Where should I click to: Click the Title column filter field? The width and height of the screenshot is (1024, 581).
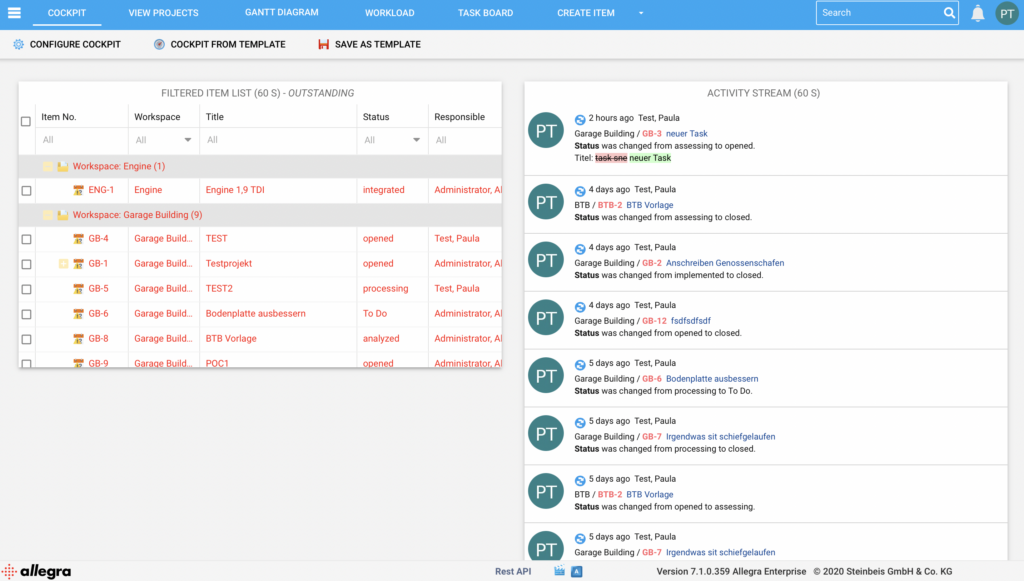[279, 140]
